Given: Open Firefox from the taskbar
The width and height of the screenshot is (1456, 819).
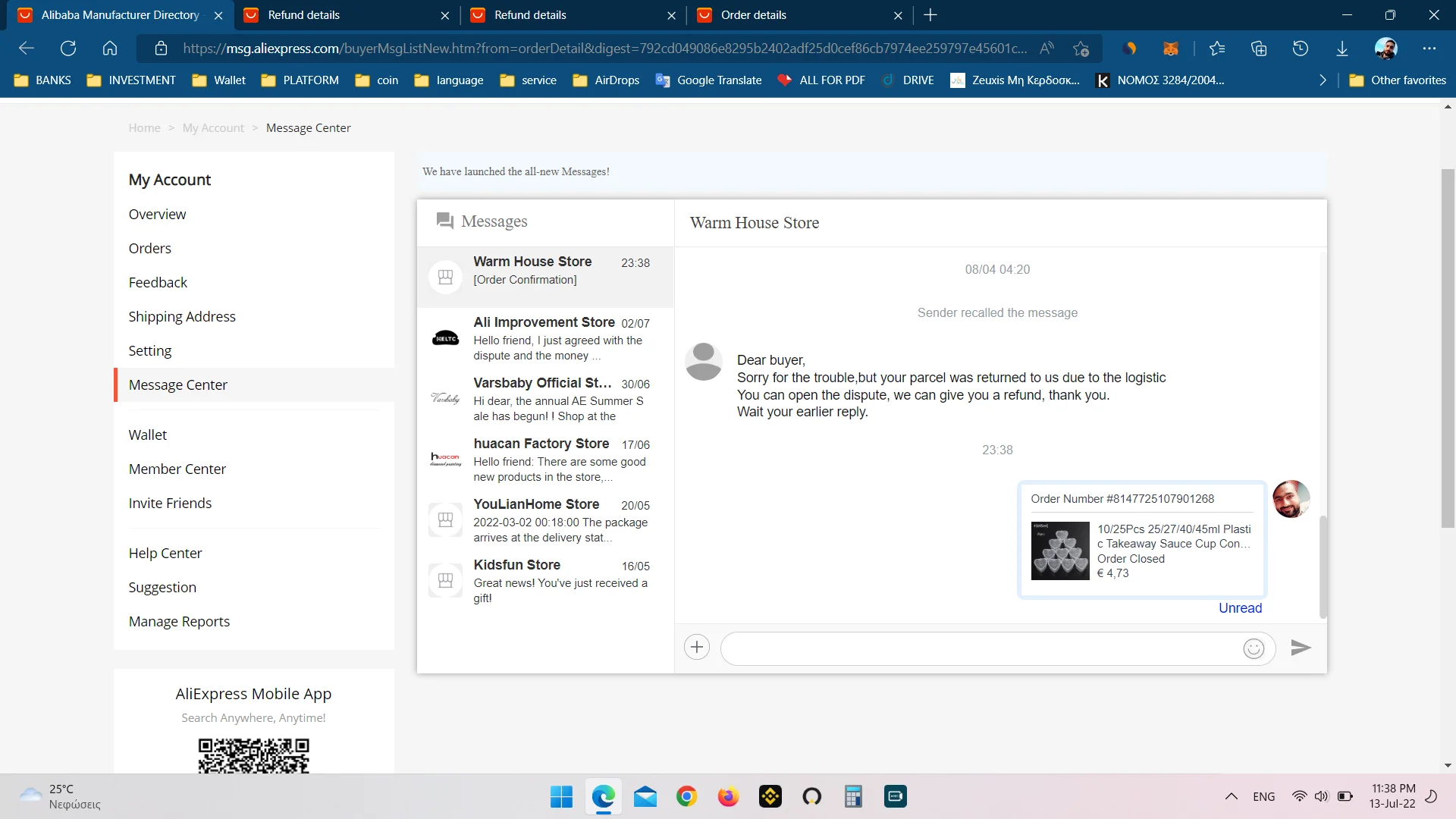Looking at the screenshot, I should (x=728, y=796).
